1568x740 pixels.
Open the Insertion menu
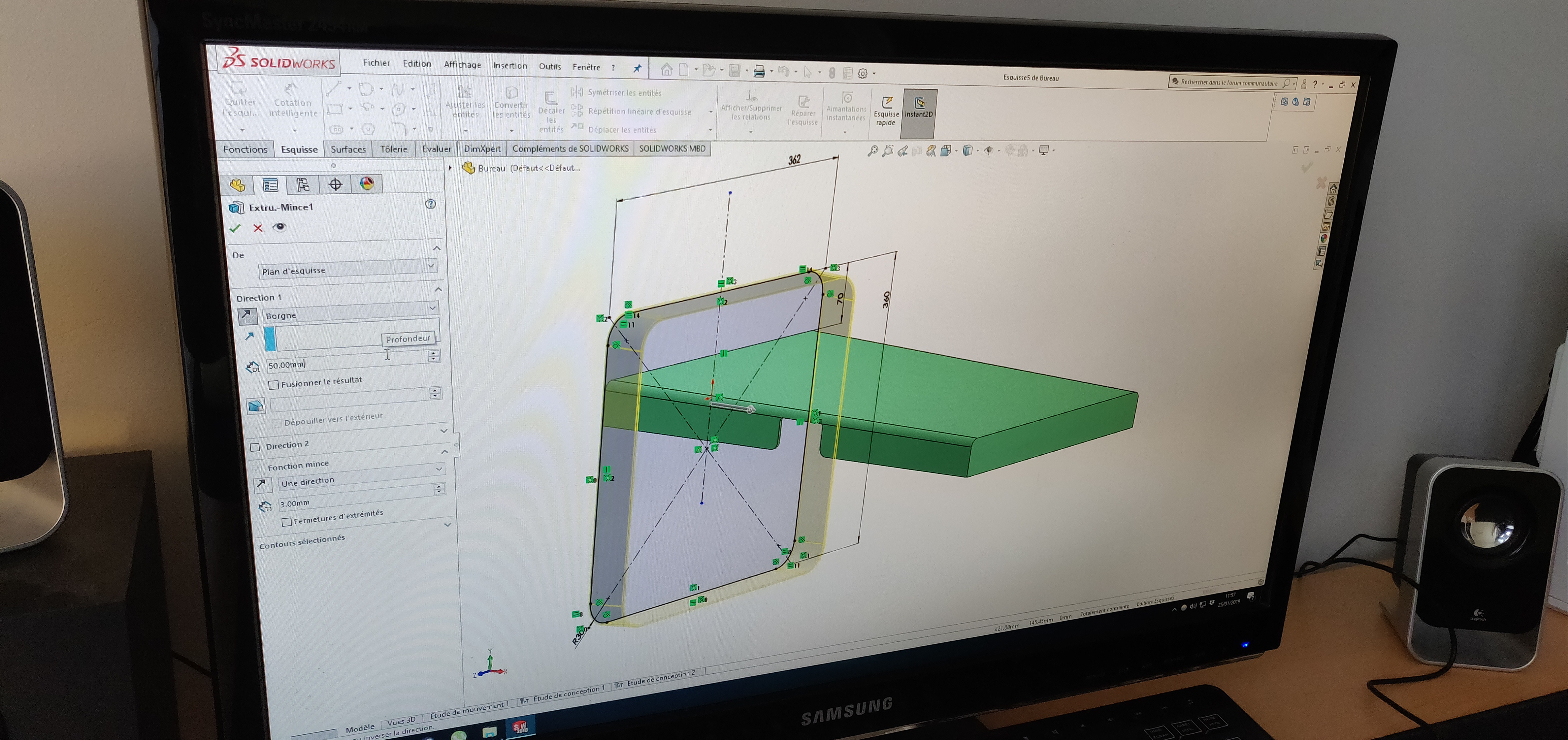pos(509,66)
